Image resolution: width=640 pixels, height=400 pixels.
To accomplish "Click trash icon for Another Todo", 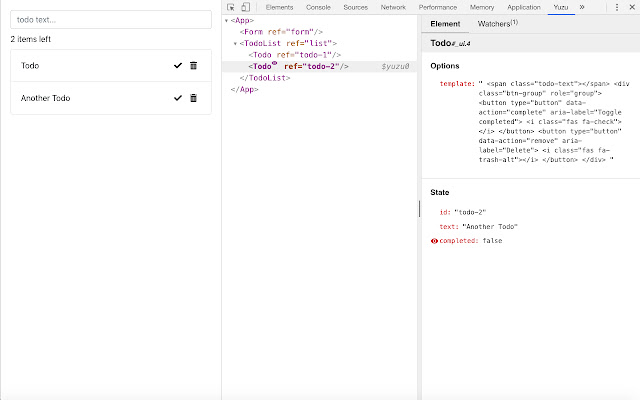I will pyautogui.click(x=193, y=98).
